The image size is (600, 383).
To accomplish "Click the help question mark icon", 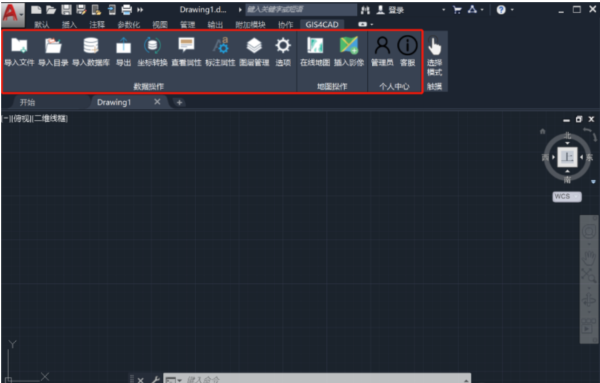I will 501,10.
